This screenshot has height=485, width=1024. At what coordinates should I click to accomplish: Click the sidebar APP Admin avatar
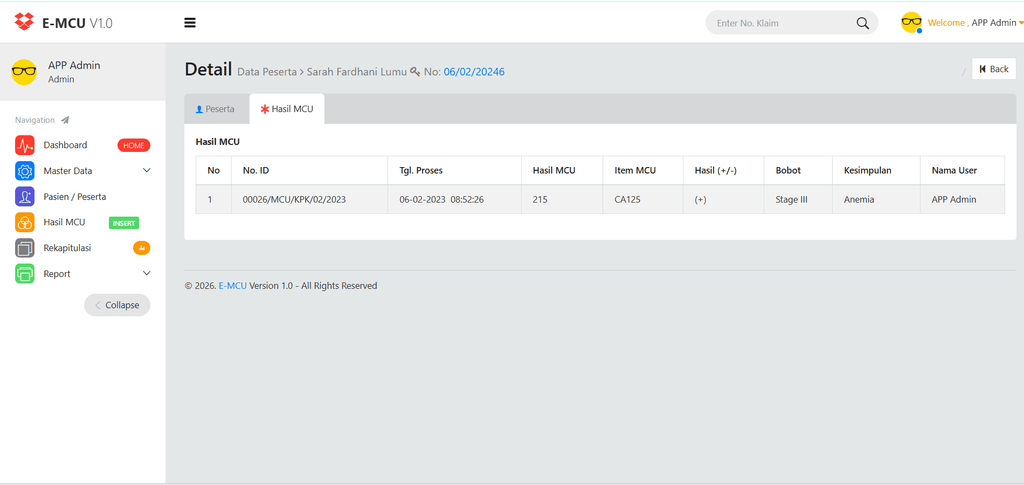(x=24, y=72)
